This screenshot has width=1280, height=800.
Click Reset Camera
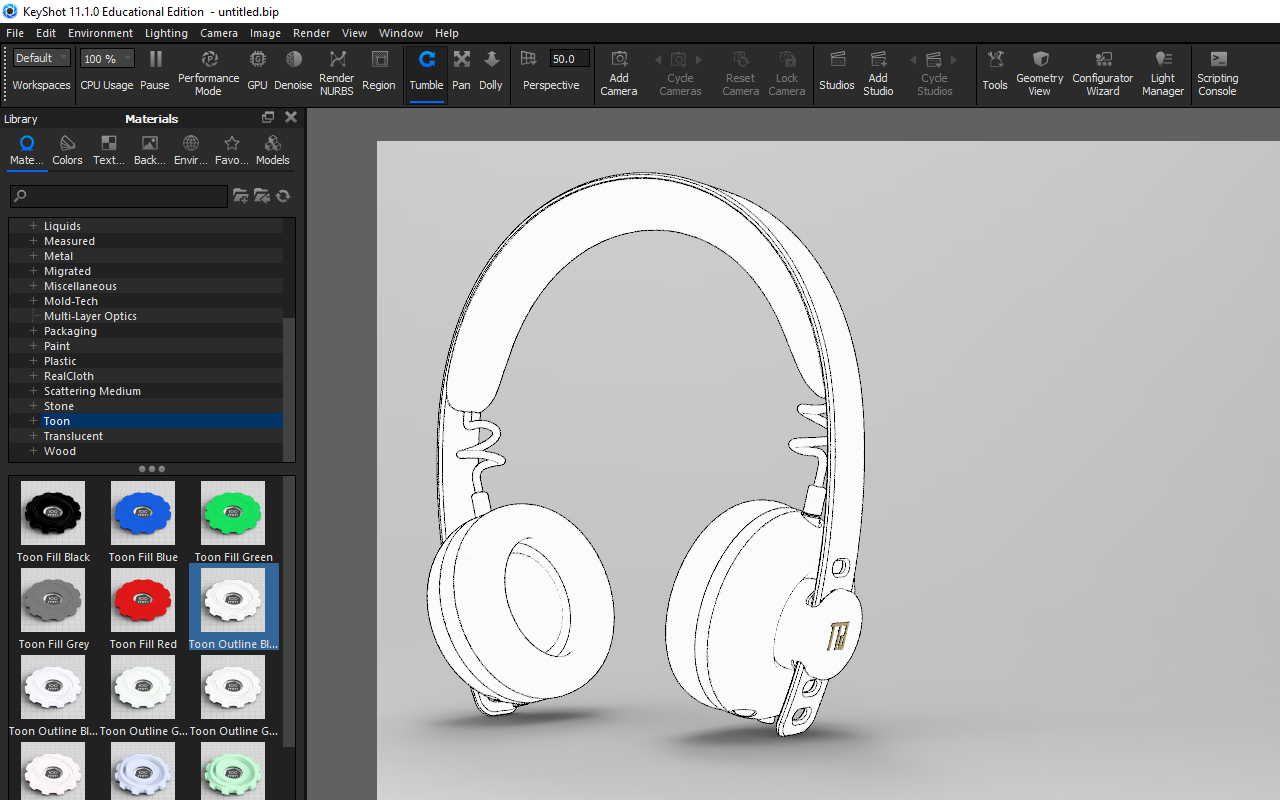pos(741,72)
